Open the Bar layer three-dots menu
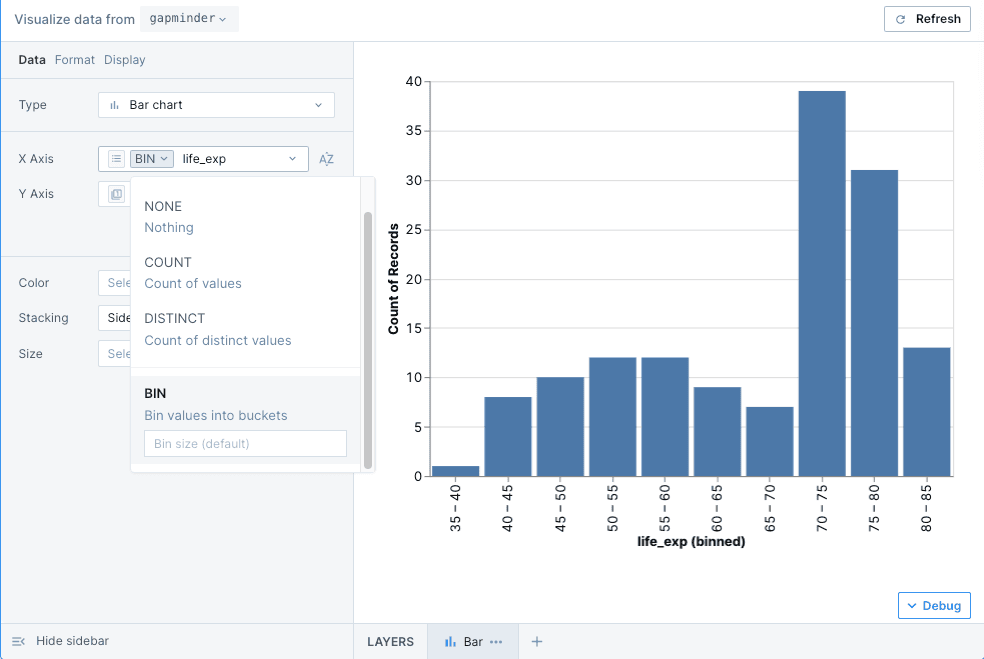 (496, 642)
